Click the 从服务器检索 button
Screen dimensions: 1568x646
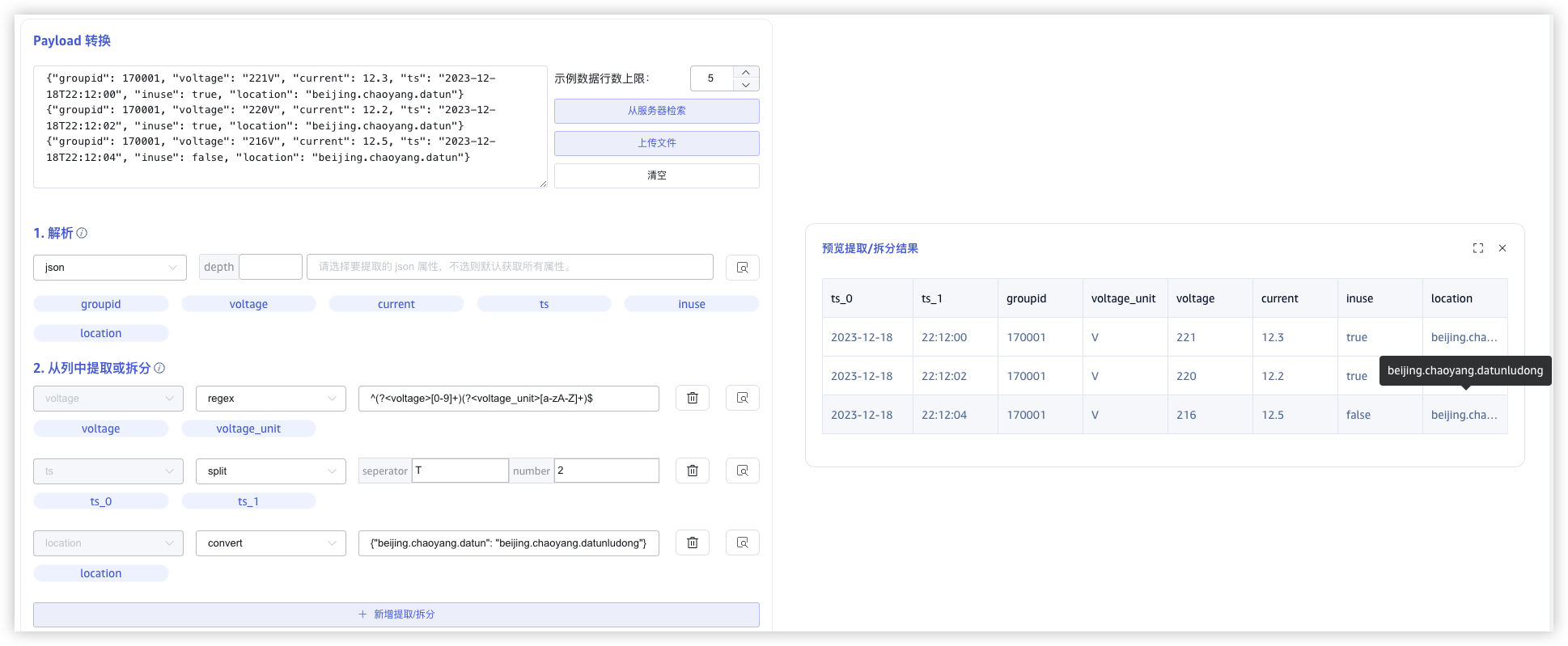pos(656,111)
